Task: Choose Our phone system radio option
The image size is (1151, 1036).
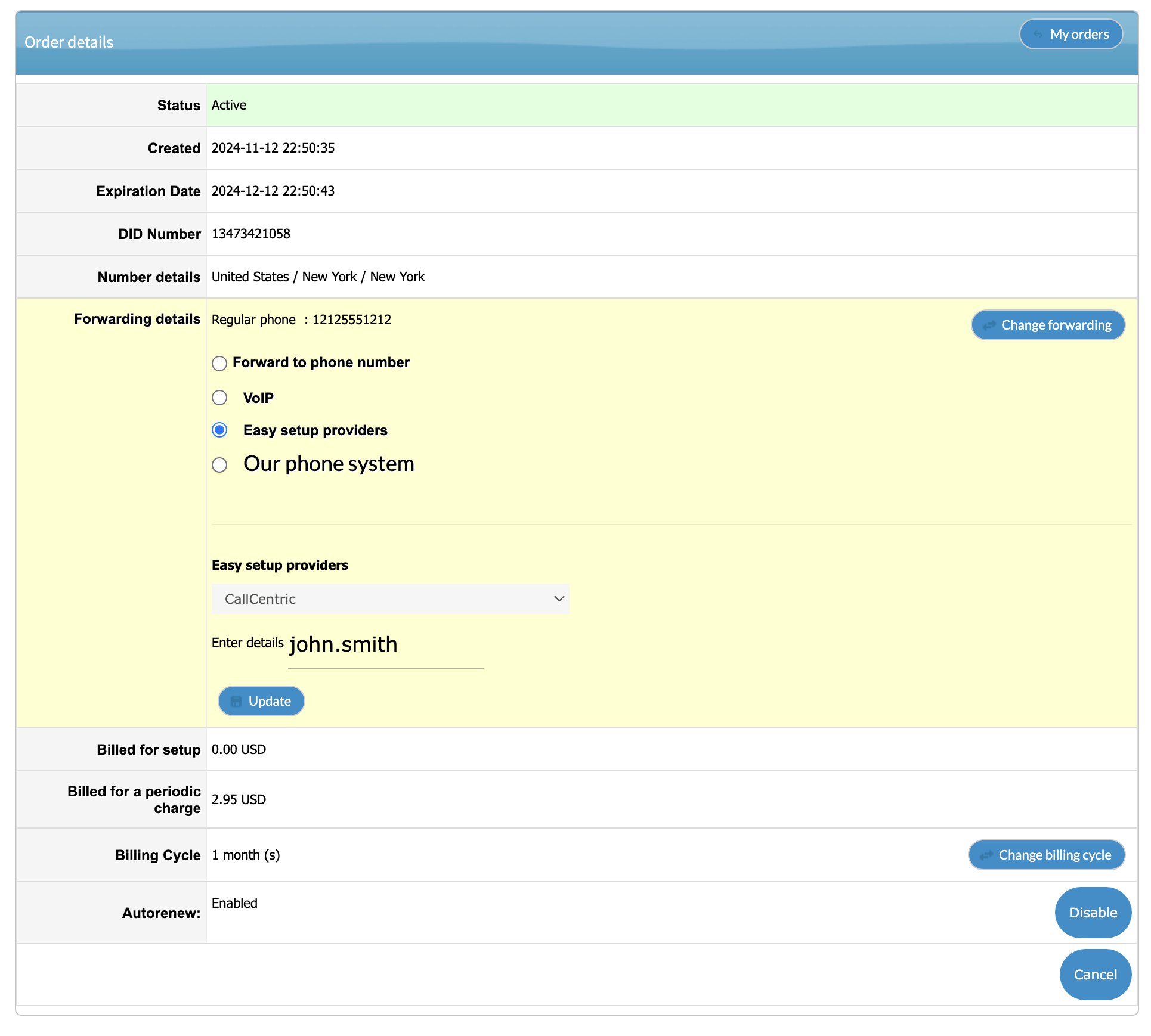Action: tap(219, 465)
